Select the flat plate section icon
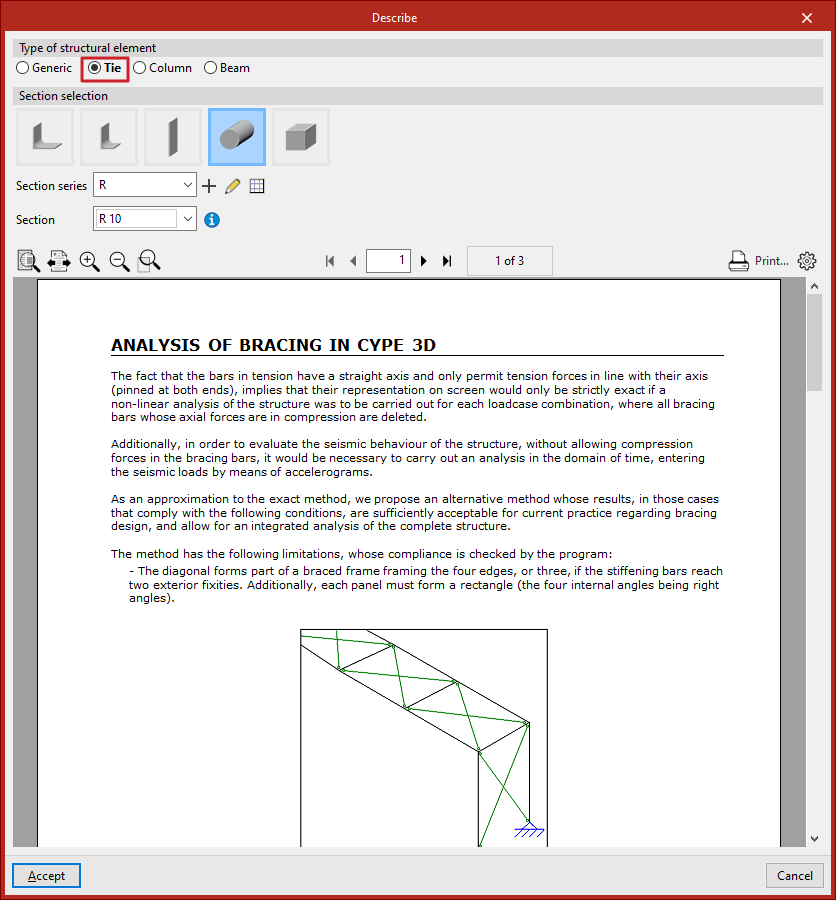The image size is (836, 900). (x=173, y=137)
